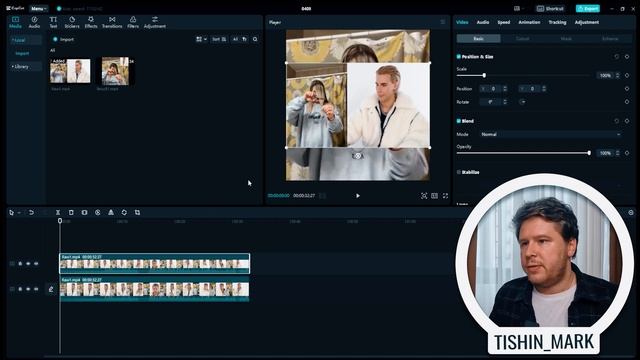
Task: Open the select tool dropdown arrow in the timeline toolbar
Action: (19, 213)
